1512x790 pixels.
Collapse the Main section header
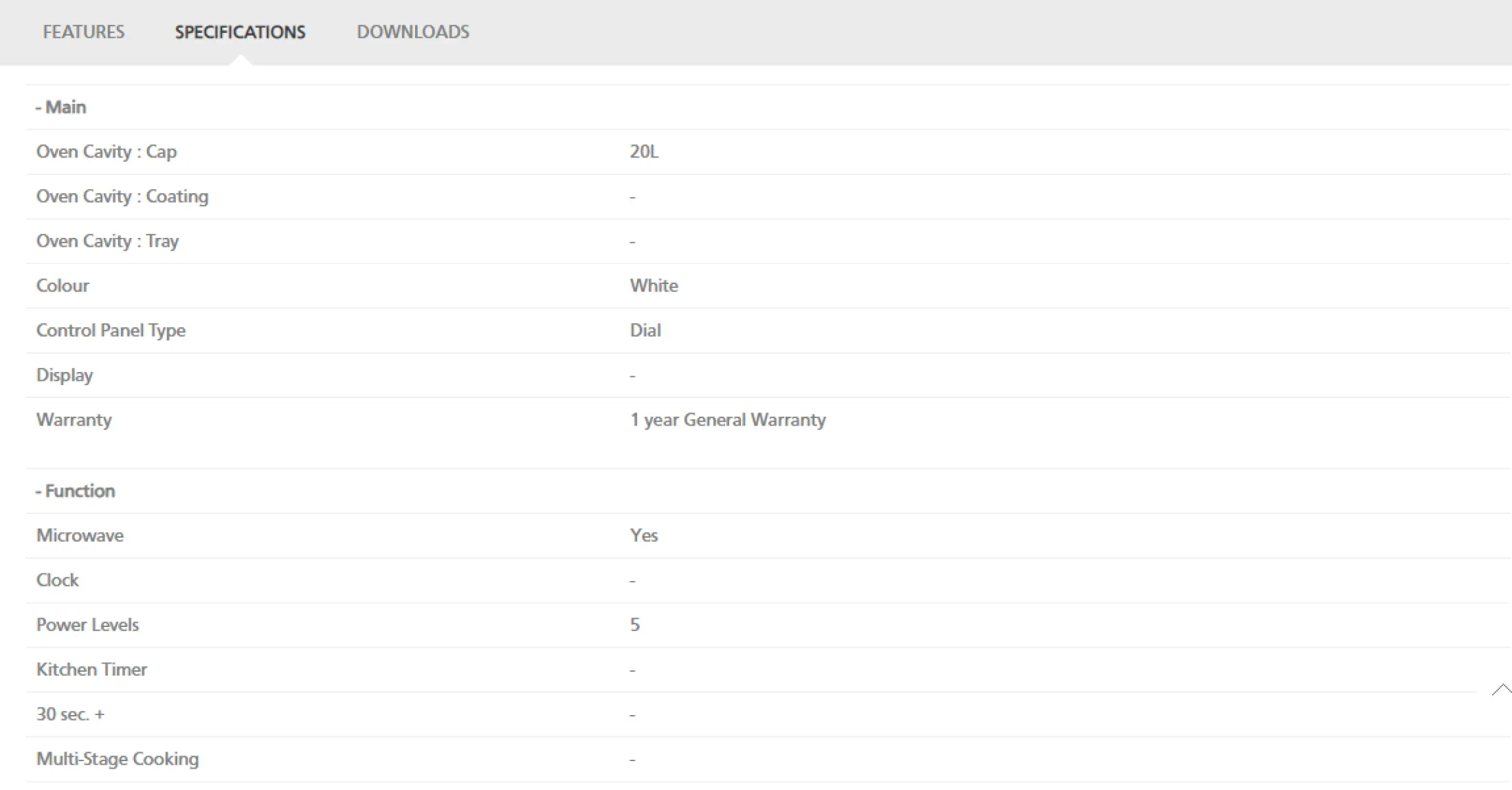(x=60, y=107)
